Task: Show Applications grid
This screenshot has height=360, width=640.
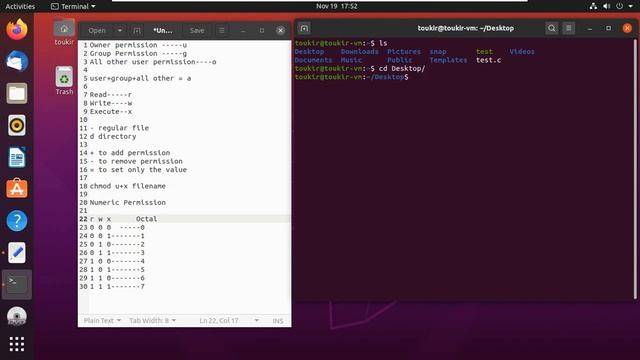Action: [17, 344]
